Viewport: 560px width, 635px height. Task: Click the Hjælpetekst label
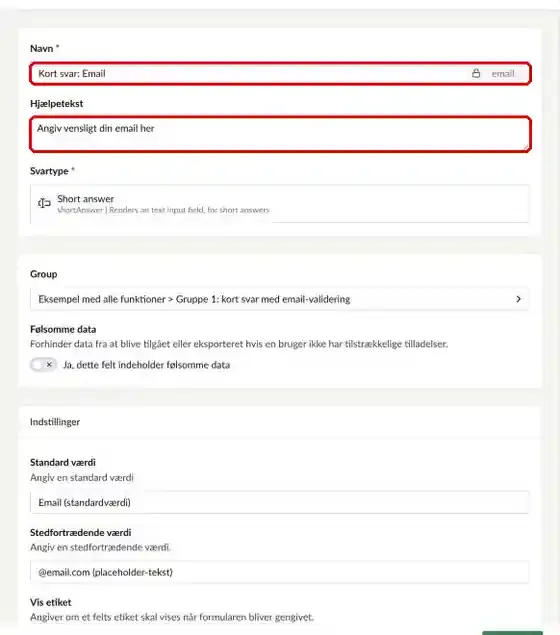point(57,104)
